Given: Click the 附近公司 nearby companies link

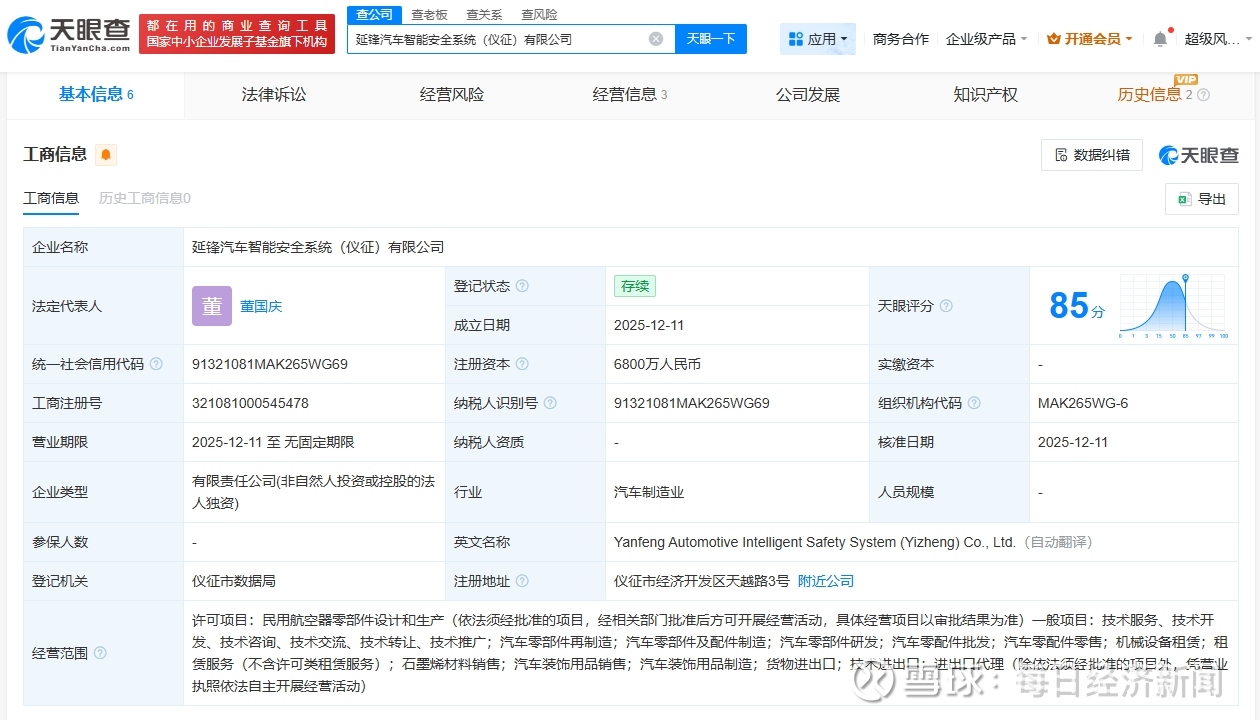Looking at the screenshot, I should pyautogui.click(x=826, y=581).
